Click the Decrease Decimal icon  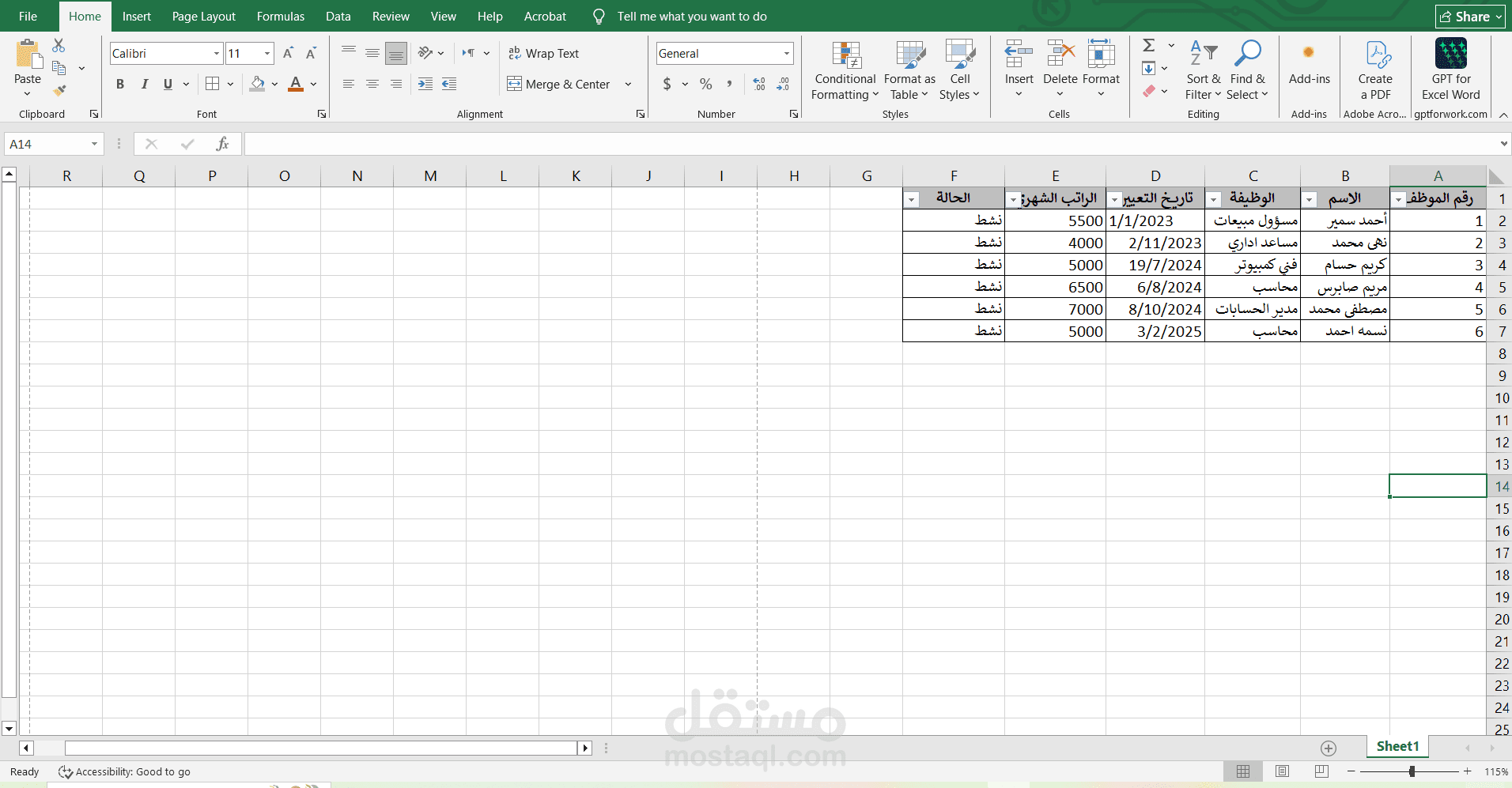[783, 84]
